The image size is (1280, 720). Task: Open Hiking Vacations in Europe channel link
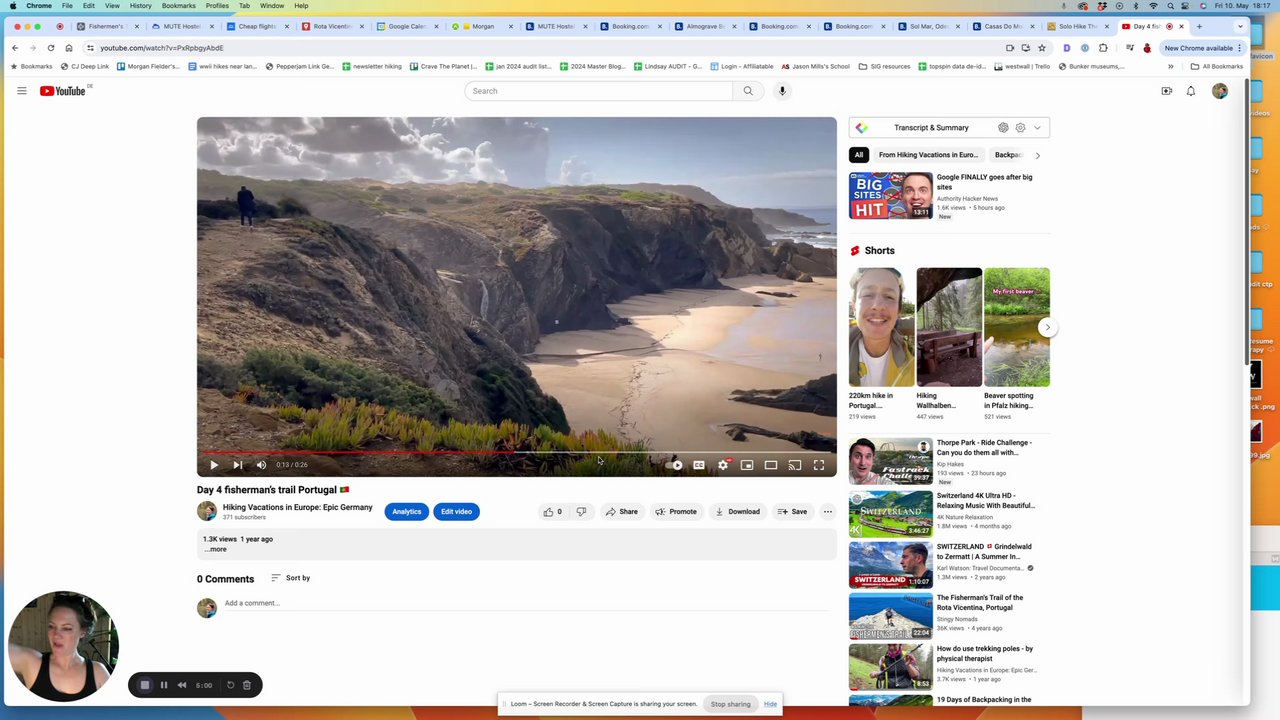tap(297, 508)
